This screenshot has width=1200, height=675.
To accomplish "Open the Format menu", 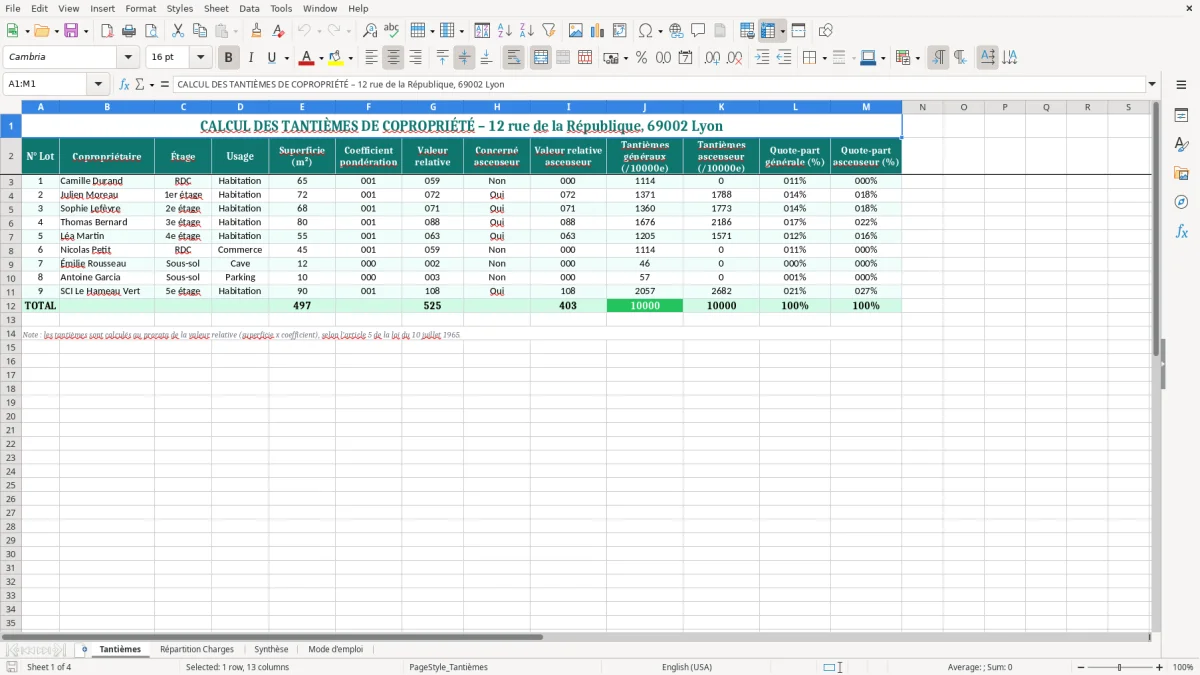I will [140, 8].
